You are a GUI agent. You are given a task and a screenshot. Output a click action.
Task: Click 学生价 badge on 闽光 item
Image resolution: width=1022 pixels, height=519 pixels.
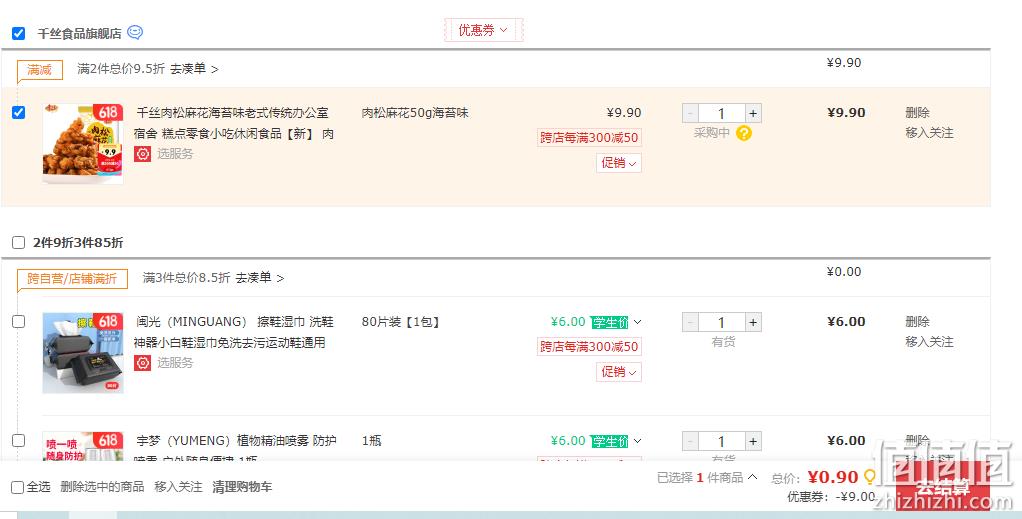coord(609,322)
